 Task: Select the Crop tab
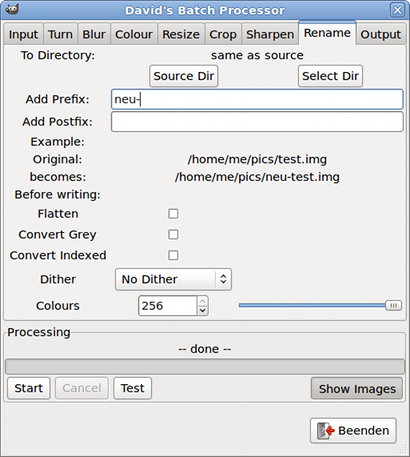point(223,34)
